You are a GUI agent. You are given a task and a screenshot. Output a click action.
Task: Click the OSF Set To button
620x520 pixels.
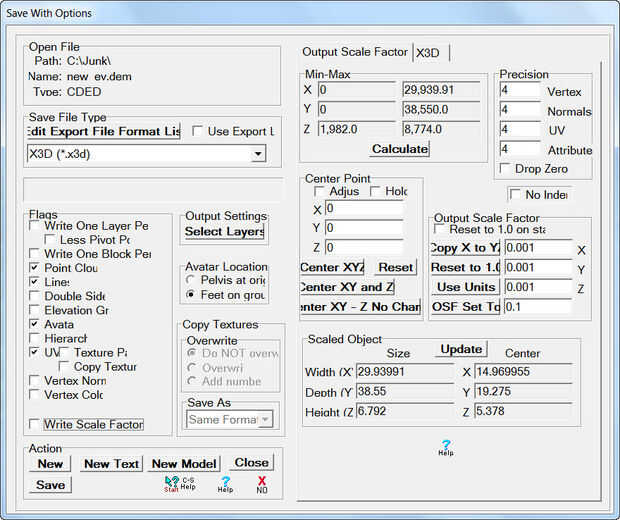click(x=465, y=307)
